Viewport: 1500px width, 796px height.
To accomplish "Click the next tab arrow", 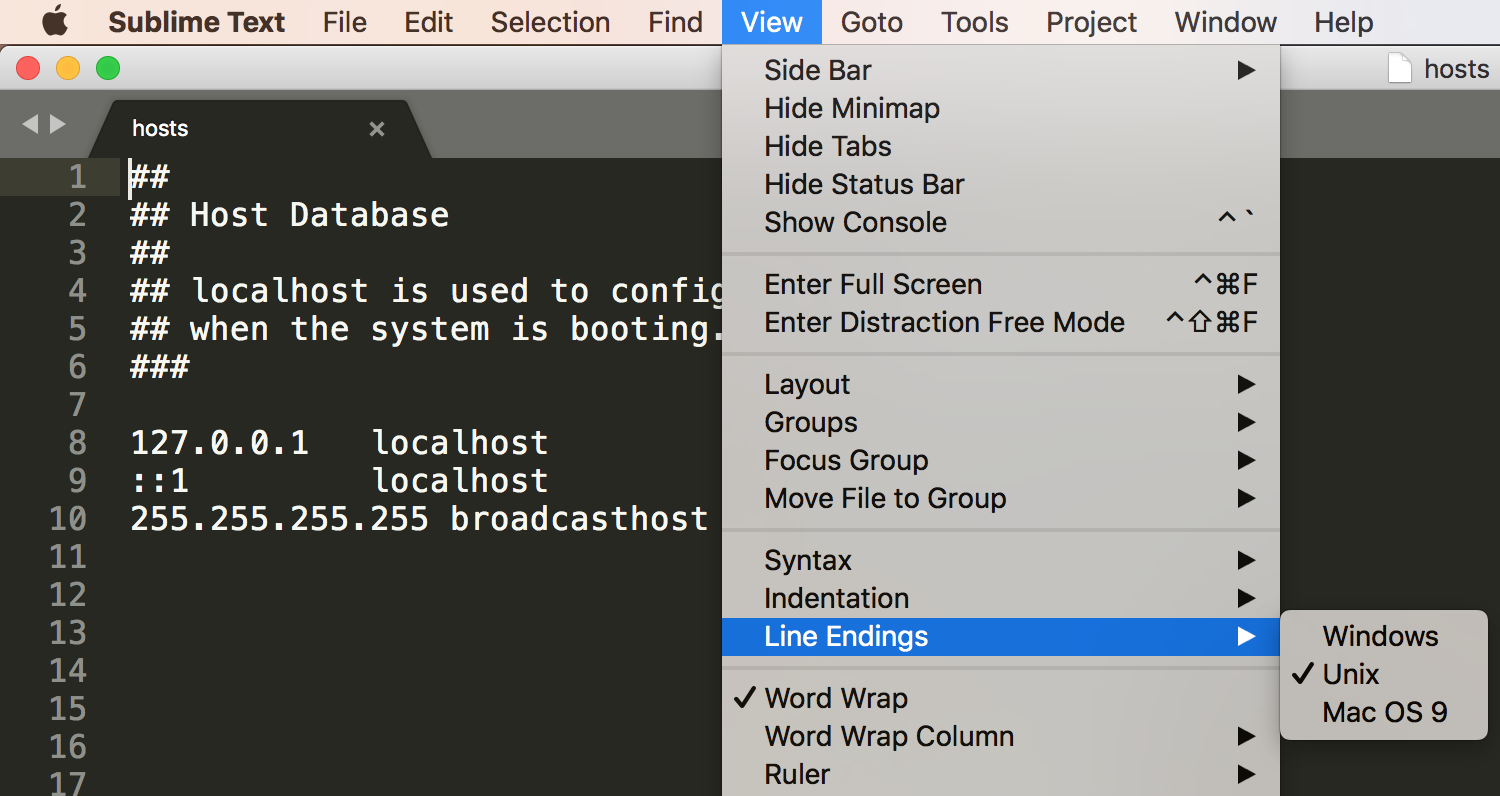I will click(x=58, y=124).
